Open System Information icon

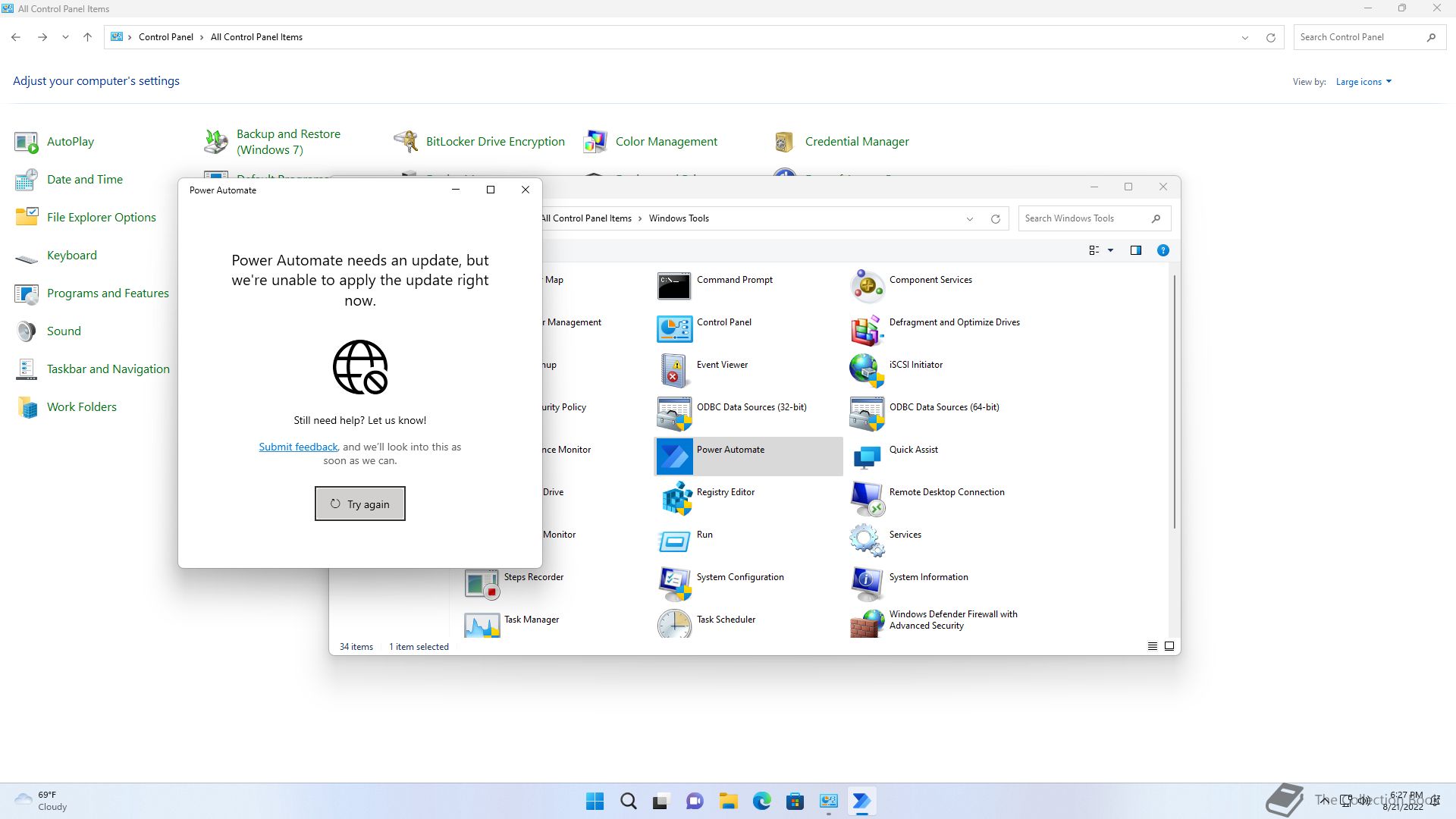click(867, 583)
